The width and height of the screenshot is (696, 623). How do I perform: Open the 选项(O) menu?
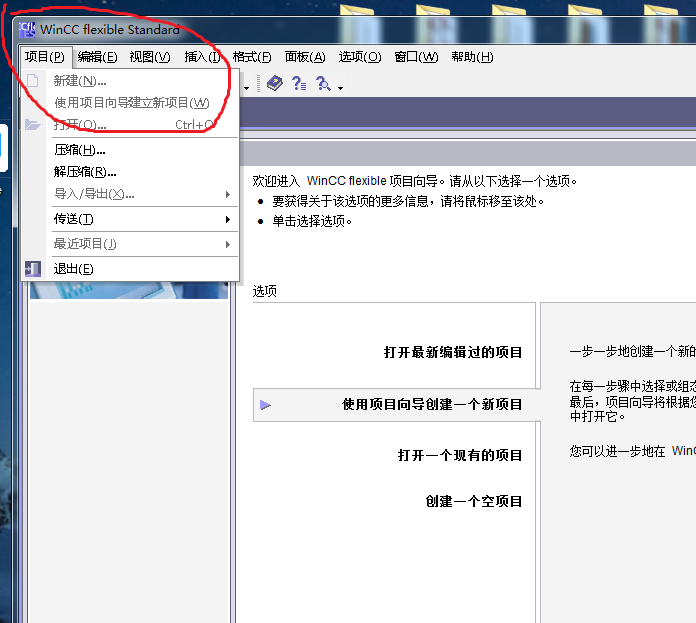point(360,57)
